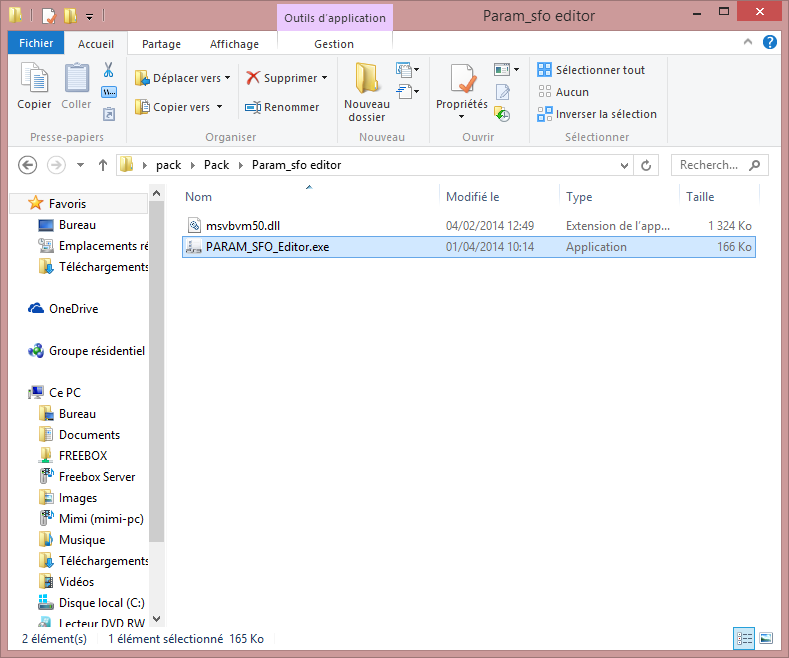Click 'Pack' breadcrumb segment
Viewport: 789px width, 658px height.
[x=216, y=165]
